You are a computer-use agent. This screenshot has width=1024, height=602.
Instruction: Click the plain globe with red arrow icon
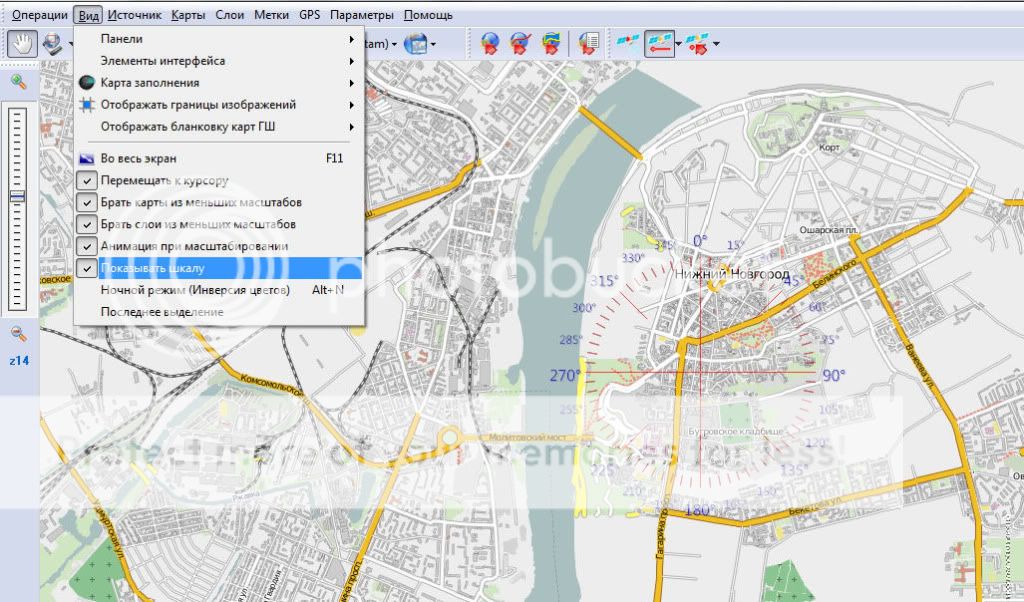(490, 44)
